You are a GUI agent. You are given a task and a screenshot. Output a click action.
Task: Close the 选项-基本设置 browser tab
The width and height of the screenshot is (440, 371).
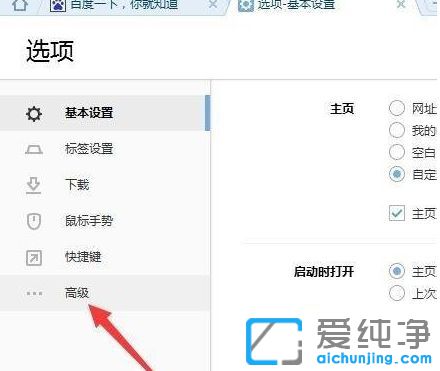tap(401, 4)
